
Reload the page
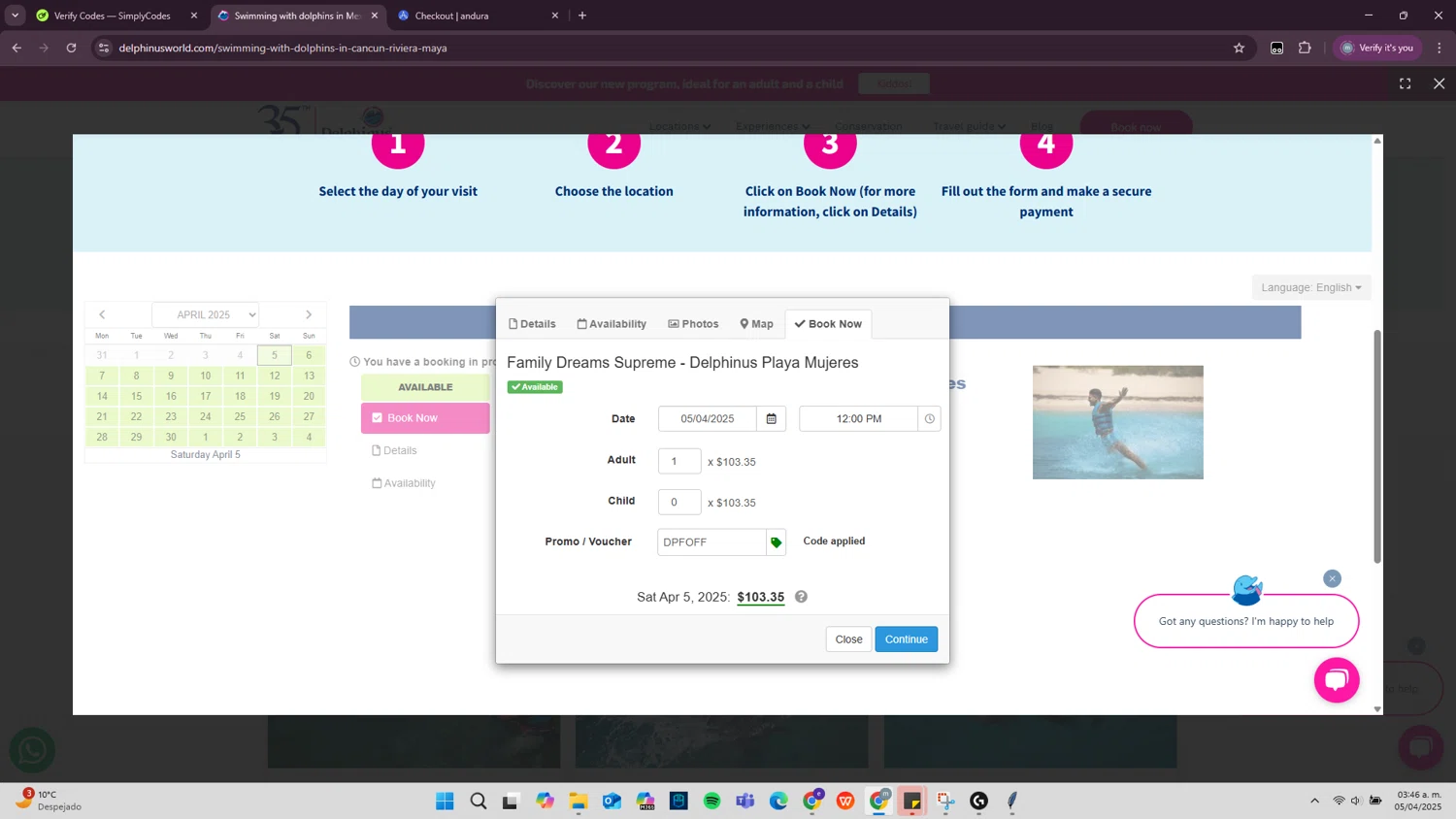71,48
